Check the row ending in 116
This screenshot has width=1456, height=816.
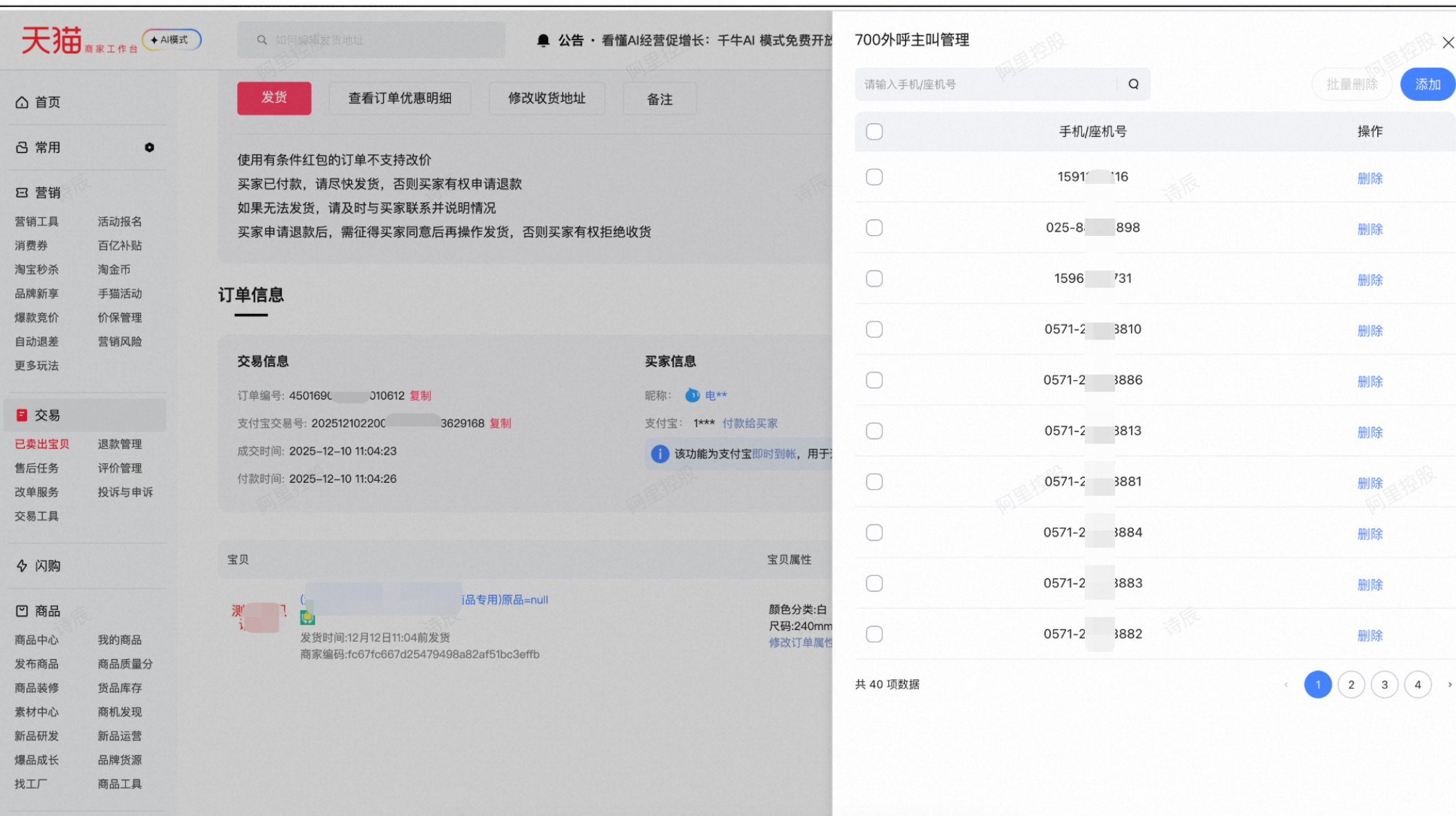tap(875, 177)
